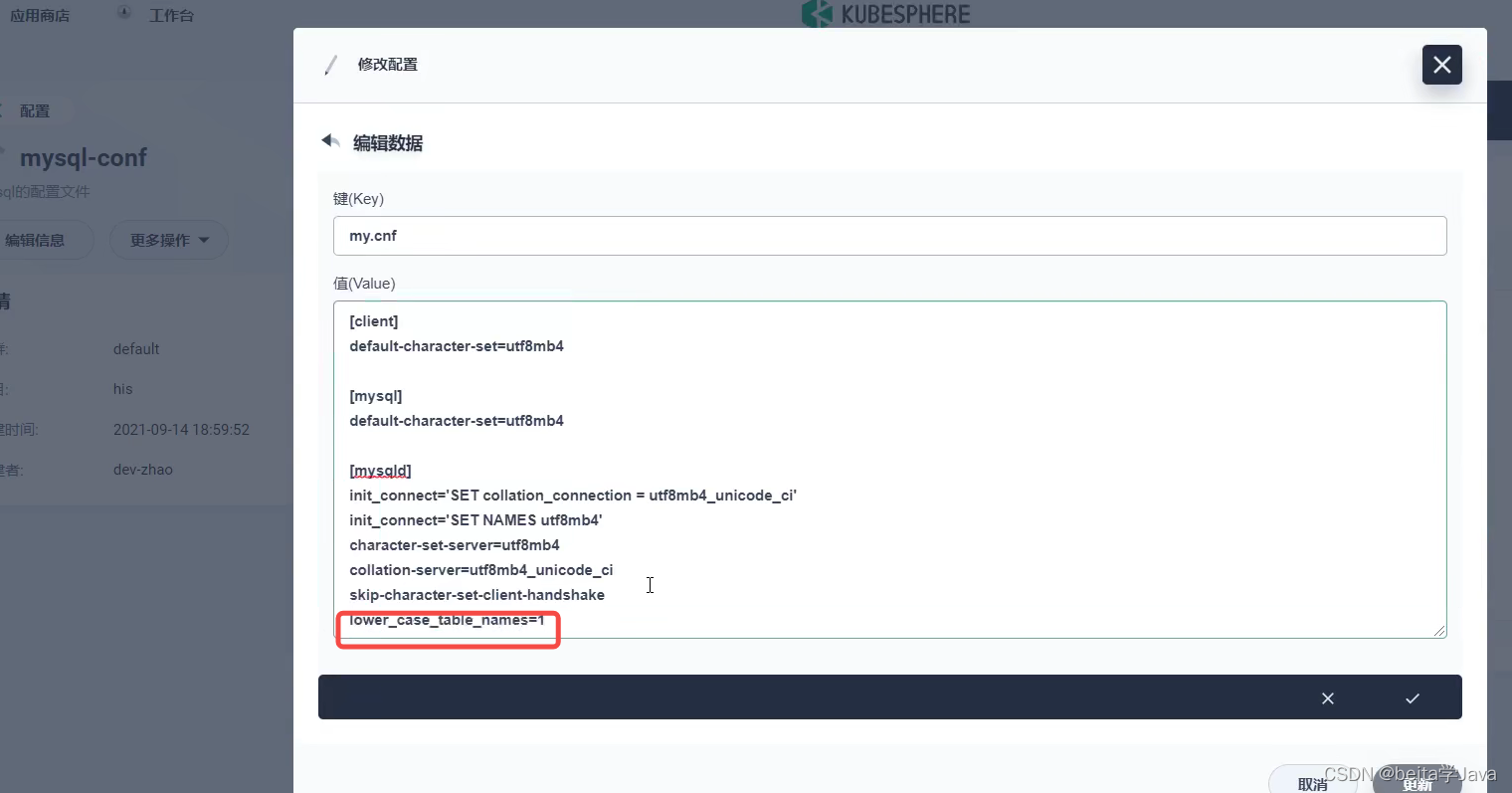Click the skip-character-set-client-handshake line
The height and width of the screenshot is (793, 1512).
(x=477, y=595)
